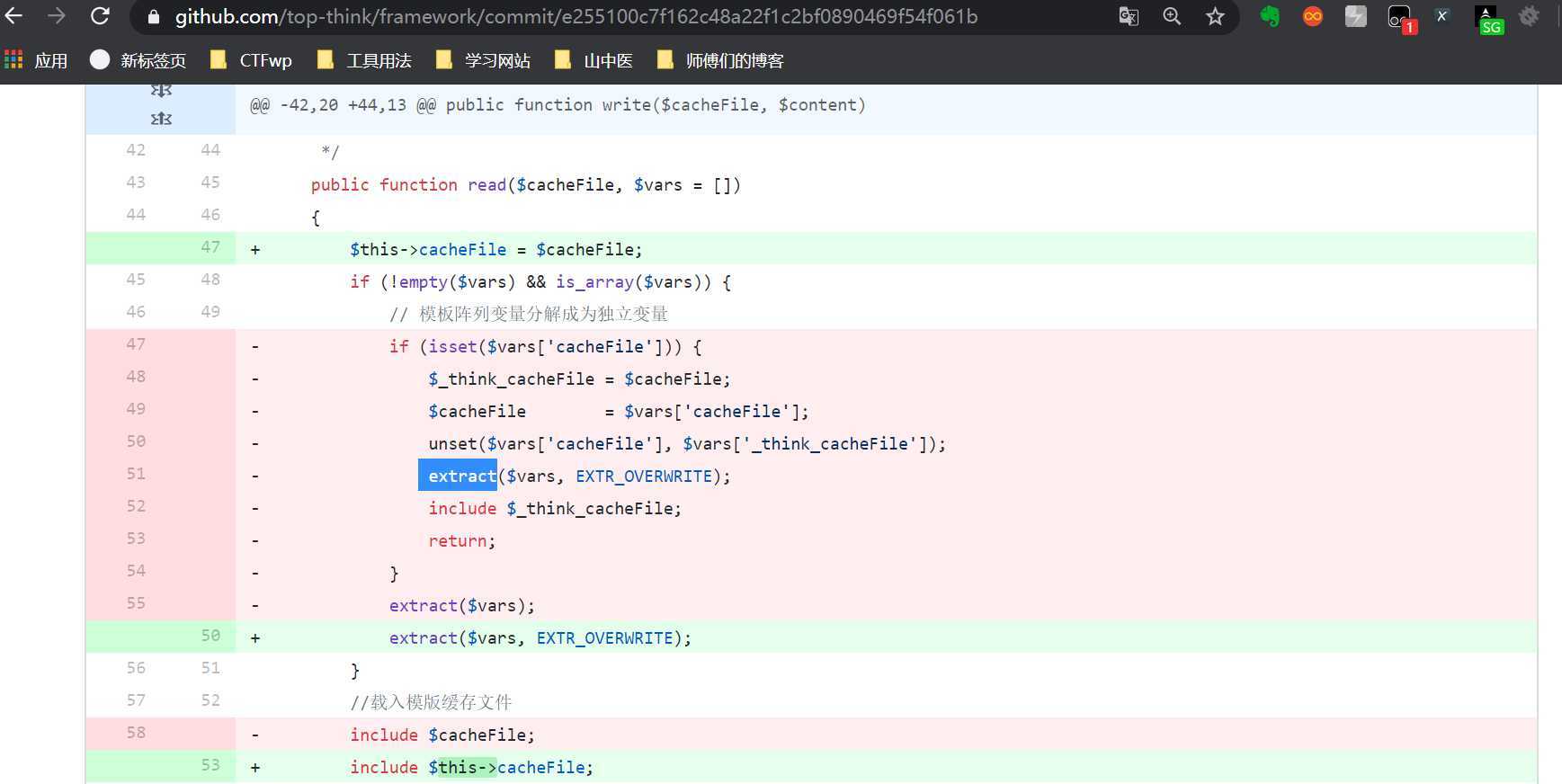
Task: Click "$cacheFile = $vars['cacheFile'];" line
Action: [x=619, y=412]
